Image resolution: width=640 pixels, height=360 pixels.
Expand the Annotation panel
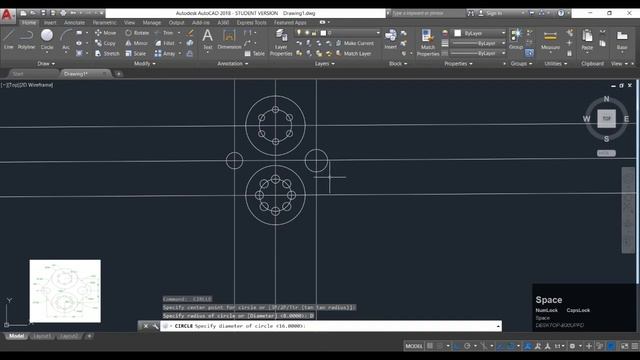point(232,64)
